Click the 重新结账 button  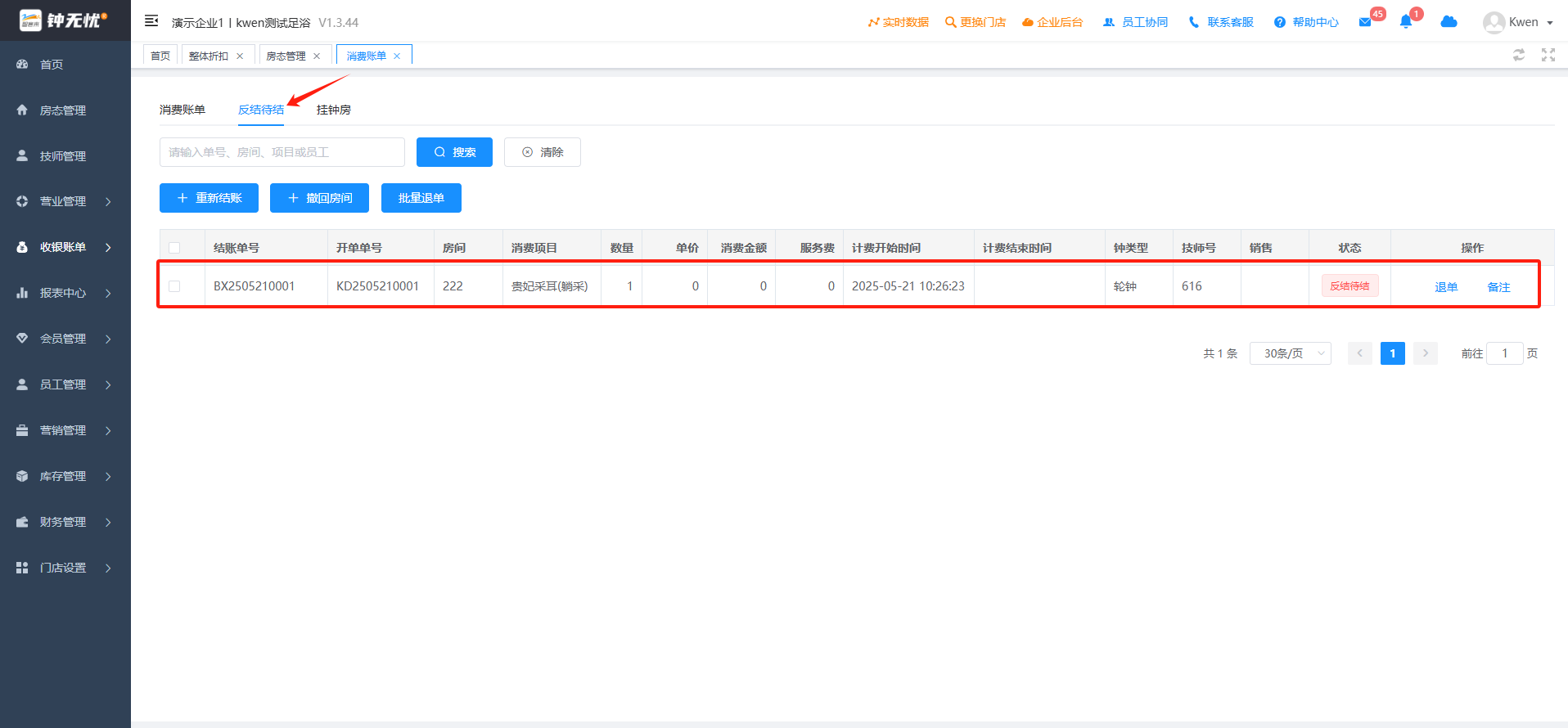point(209,198)
